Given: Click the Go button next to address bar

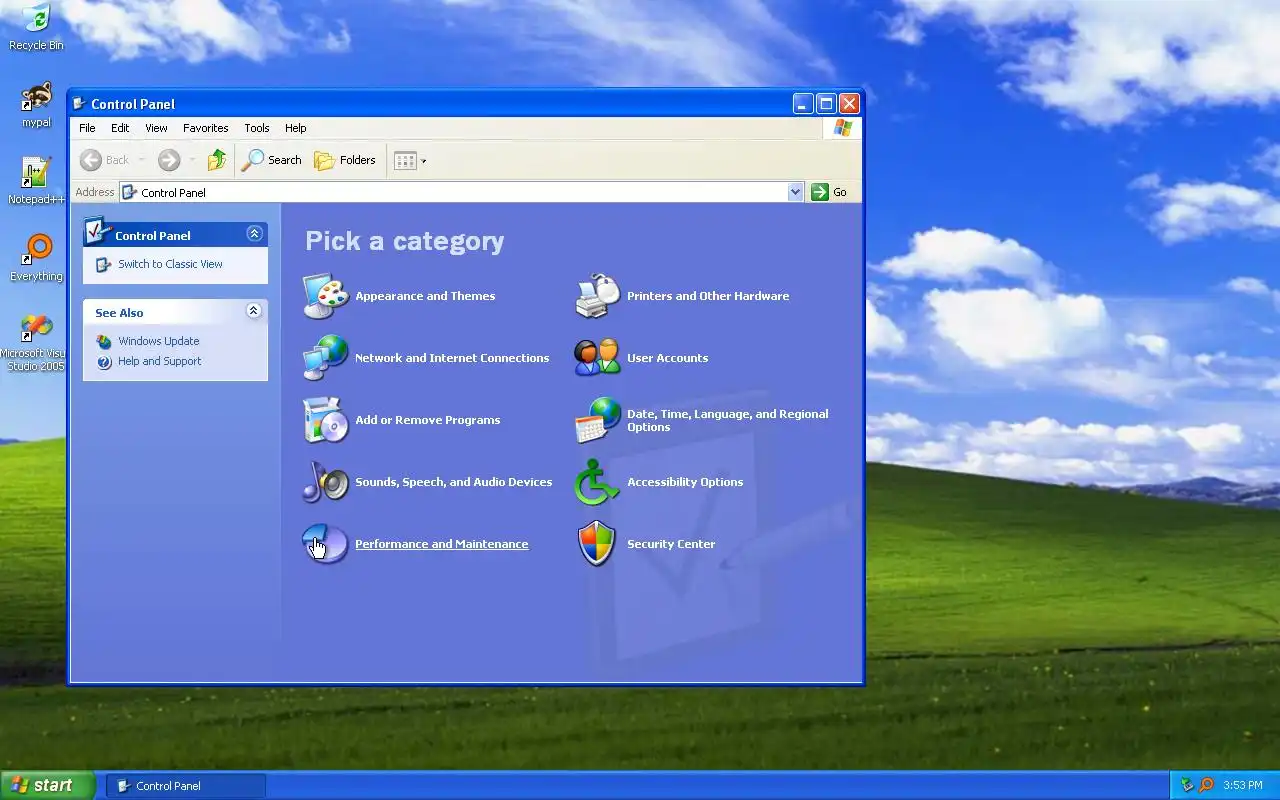Looking at the screenshot, I should [830, 192].
